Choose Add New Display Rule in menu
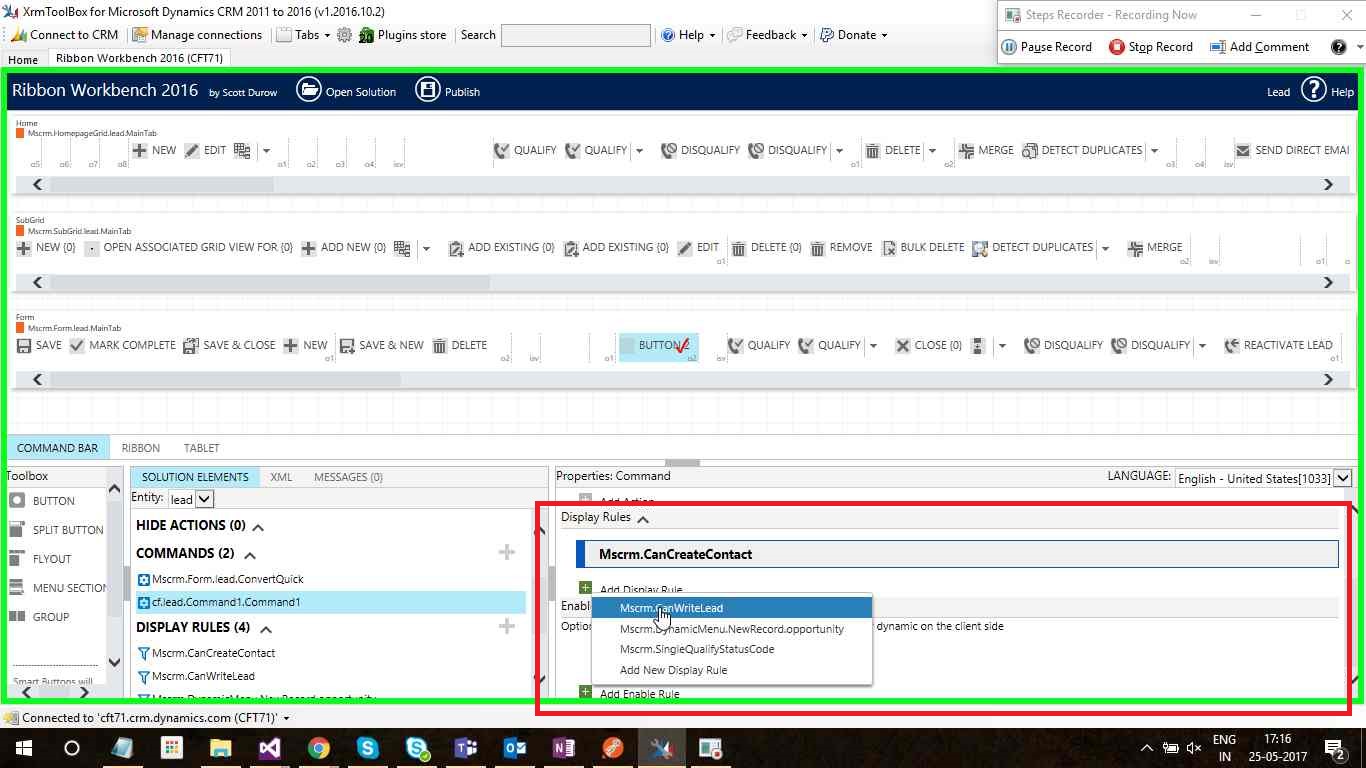1366x768 pixels. [732, 670]
